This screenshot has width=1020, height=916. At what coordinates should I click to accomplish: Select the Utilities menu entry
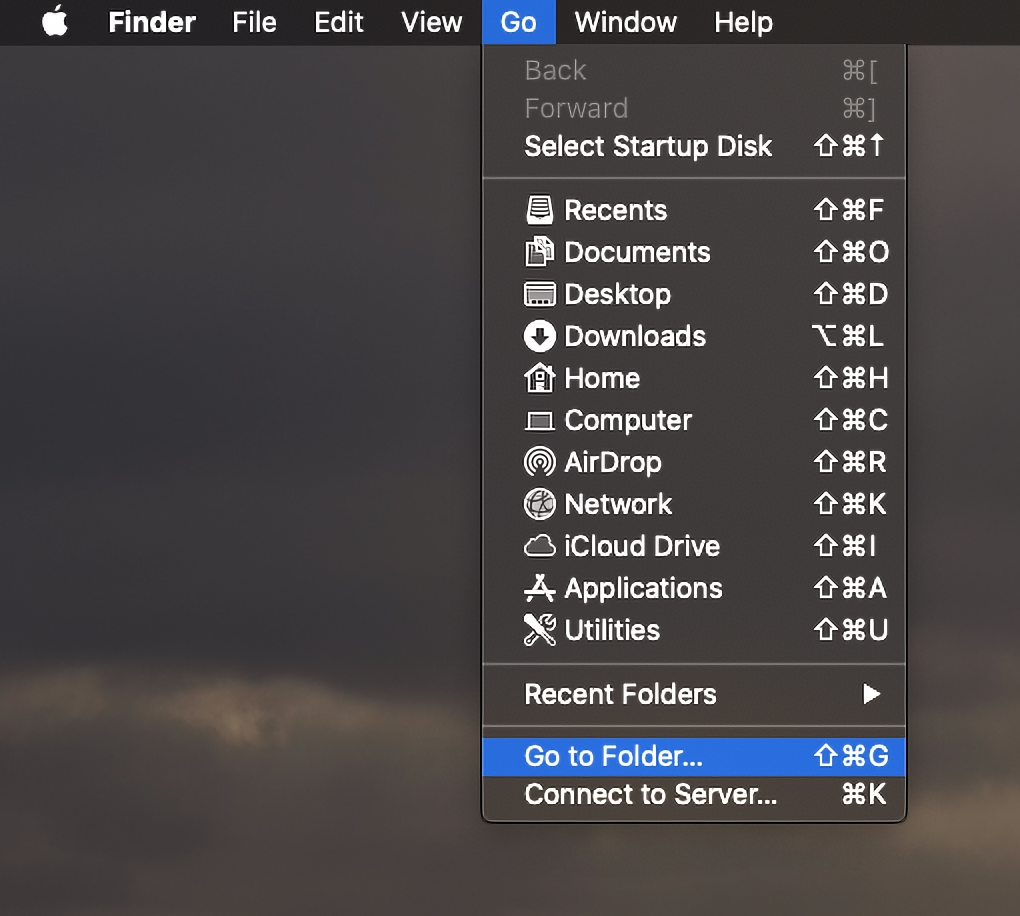pyautogui.click(x=694, y=630)
